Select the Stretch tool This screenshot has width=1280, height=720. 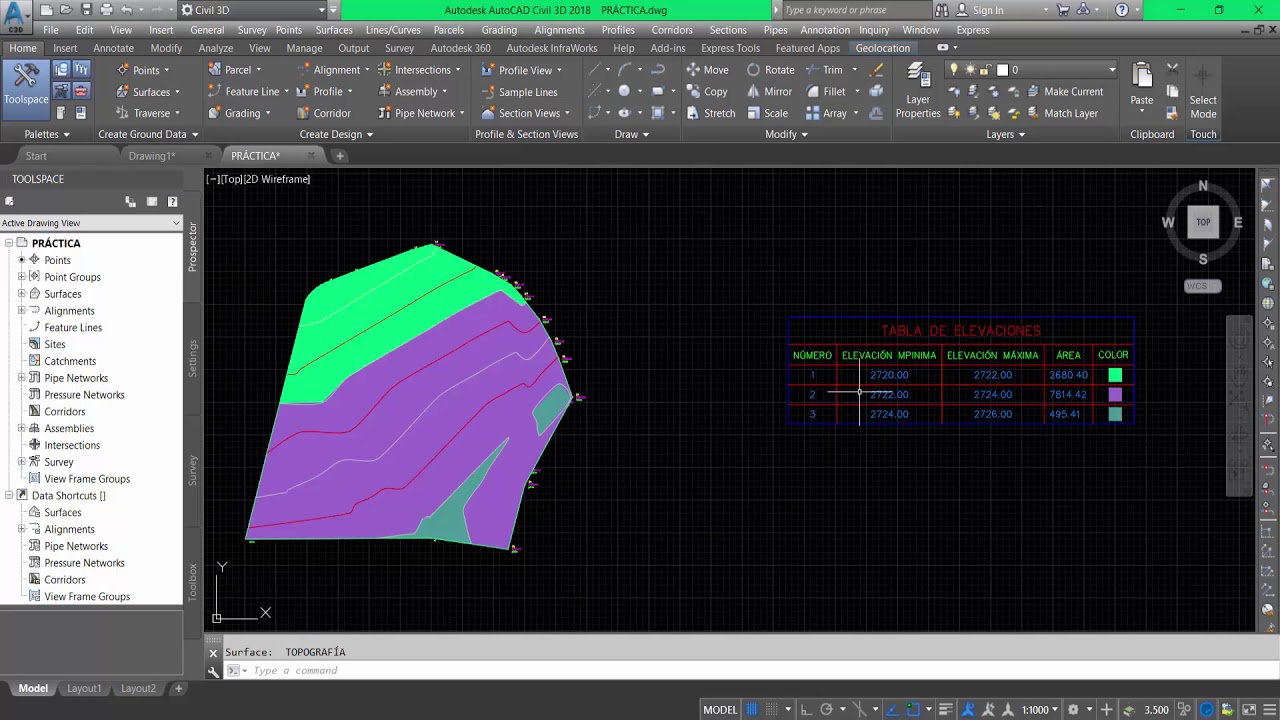710,114
